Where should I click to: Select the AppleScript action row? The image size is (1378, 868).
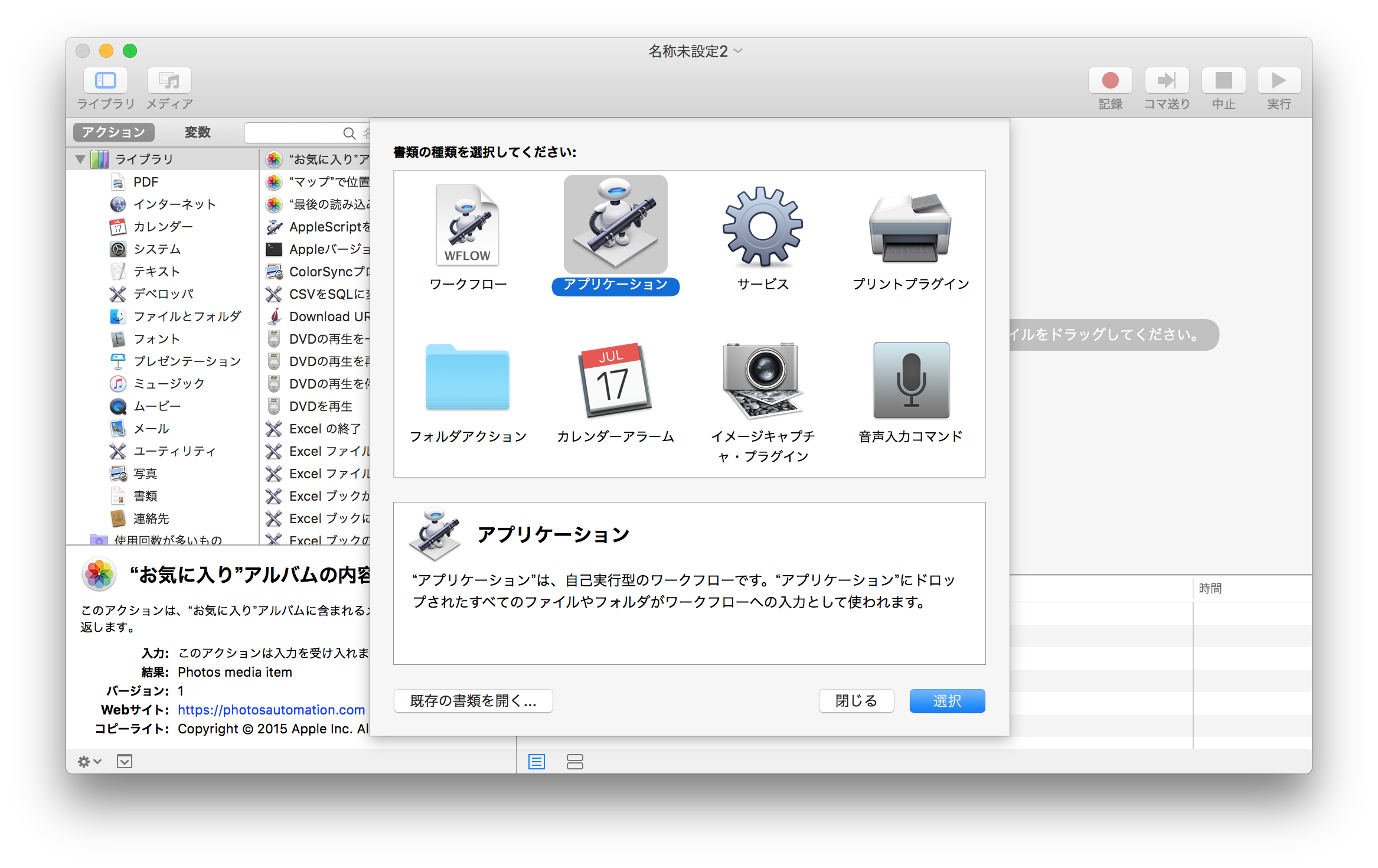click(316, 227)
